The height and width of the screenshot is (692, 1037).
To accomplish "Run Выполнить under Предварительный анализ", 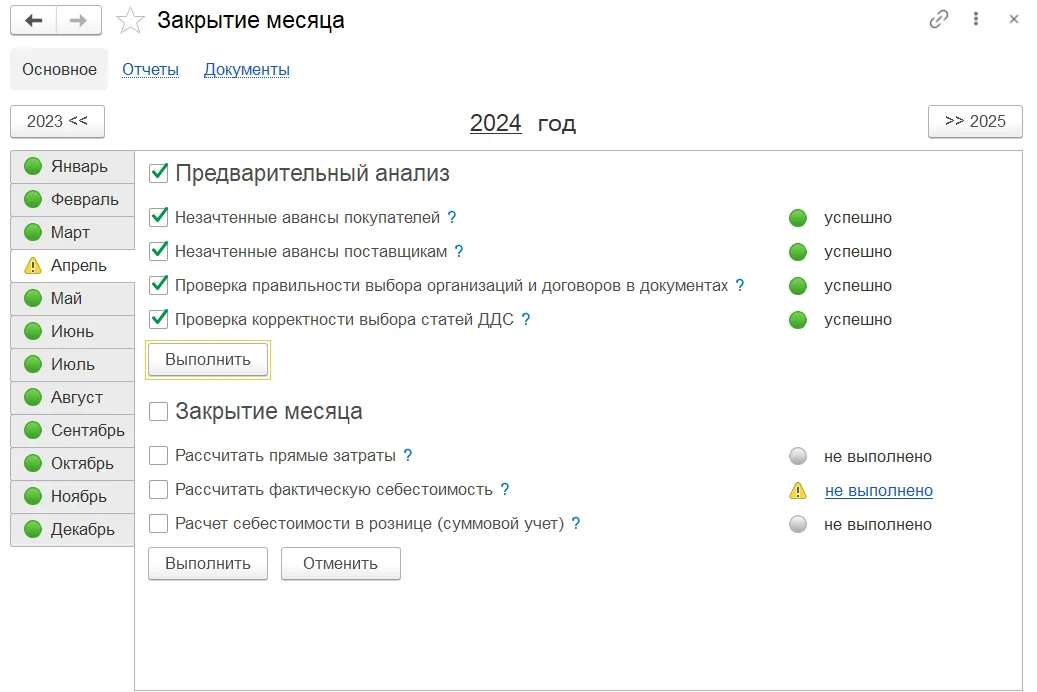I will coord(208,360).
